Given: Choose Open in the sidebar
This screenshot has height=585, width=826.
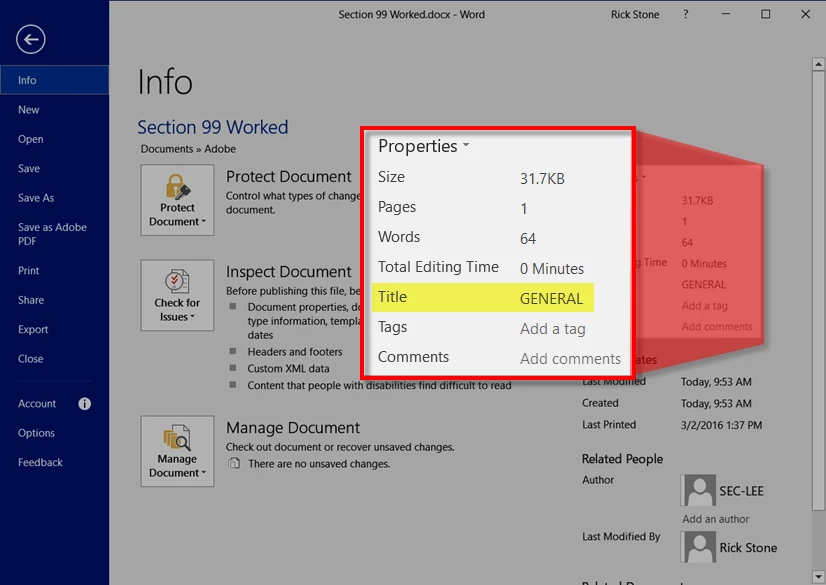Looking at the screenshot, I should coord(54,139).
